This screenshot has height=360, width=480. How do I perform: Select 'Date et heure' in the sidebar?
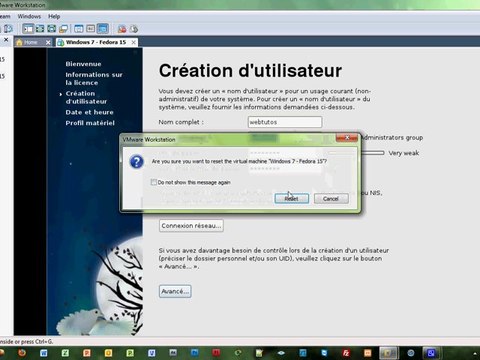tap(89, 112)
